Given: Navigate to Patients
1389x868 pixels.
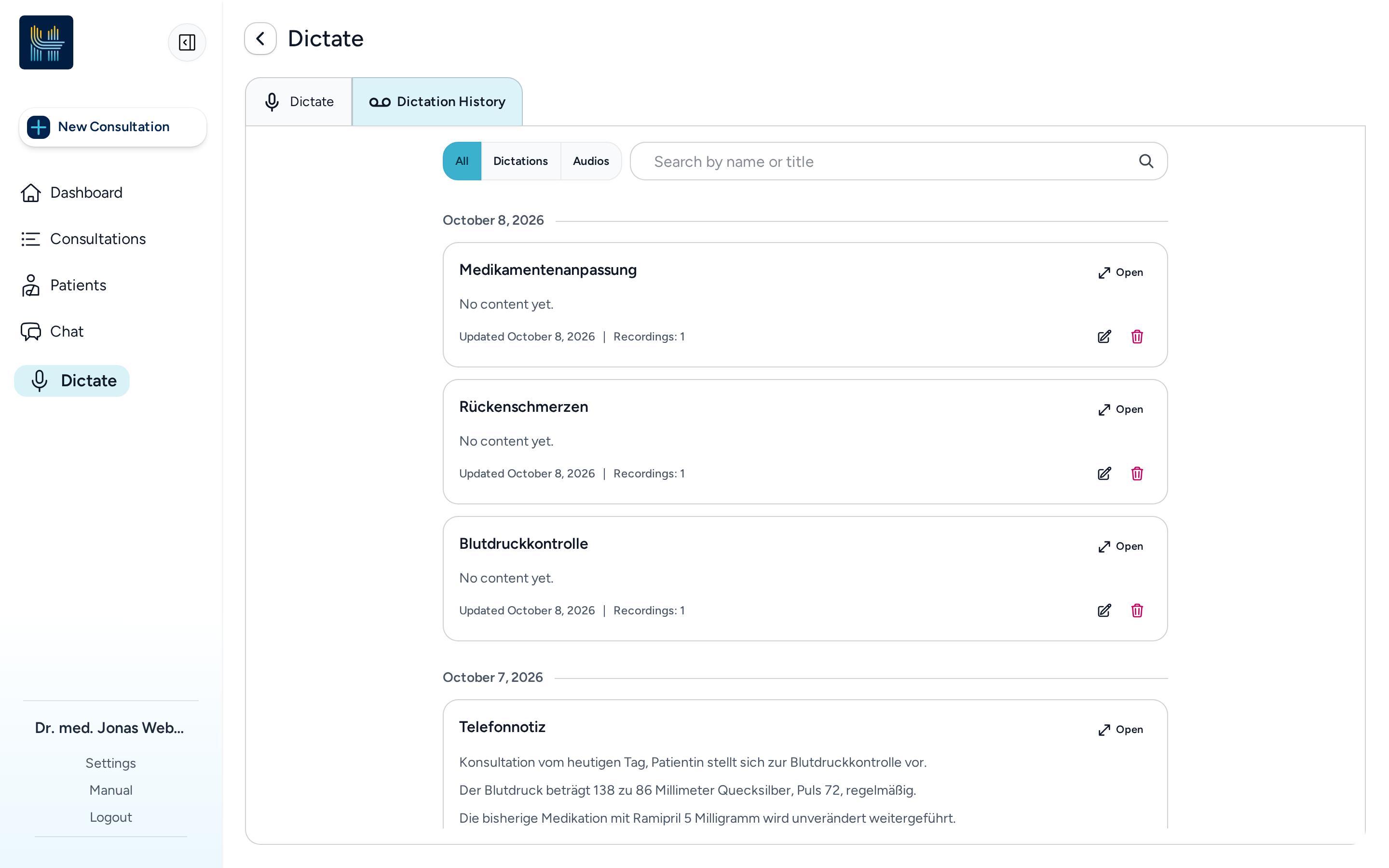Looking at the screenshot, I should coord(64,285).
